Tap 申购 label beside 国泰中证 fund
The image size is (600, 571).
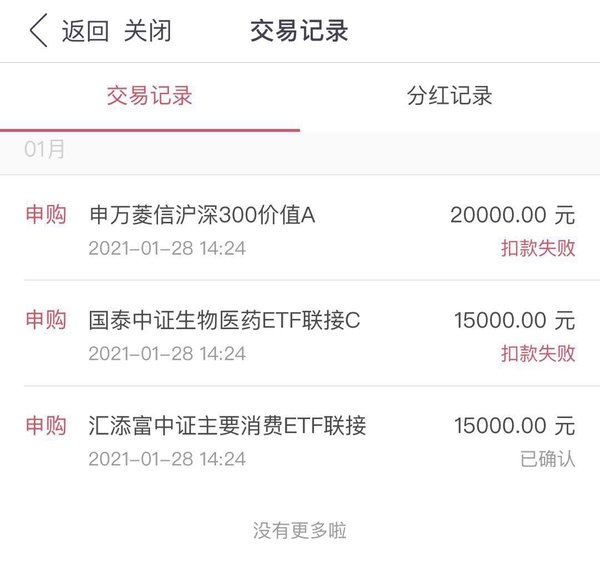(46, 319)
